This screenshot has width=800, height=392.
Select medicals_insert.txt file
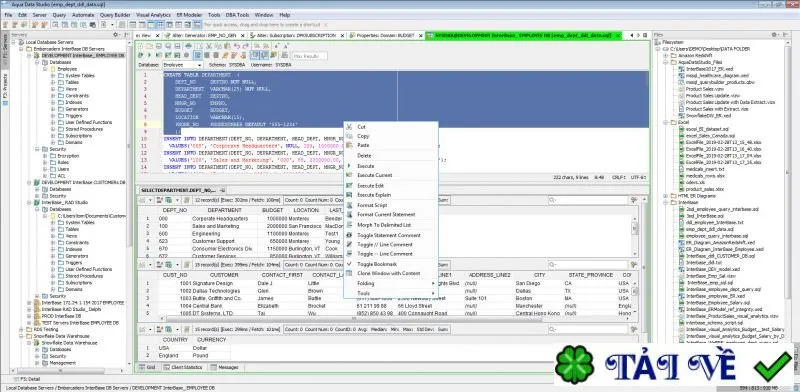pos(702,169)
